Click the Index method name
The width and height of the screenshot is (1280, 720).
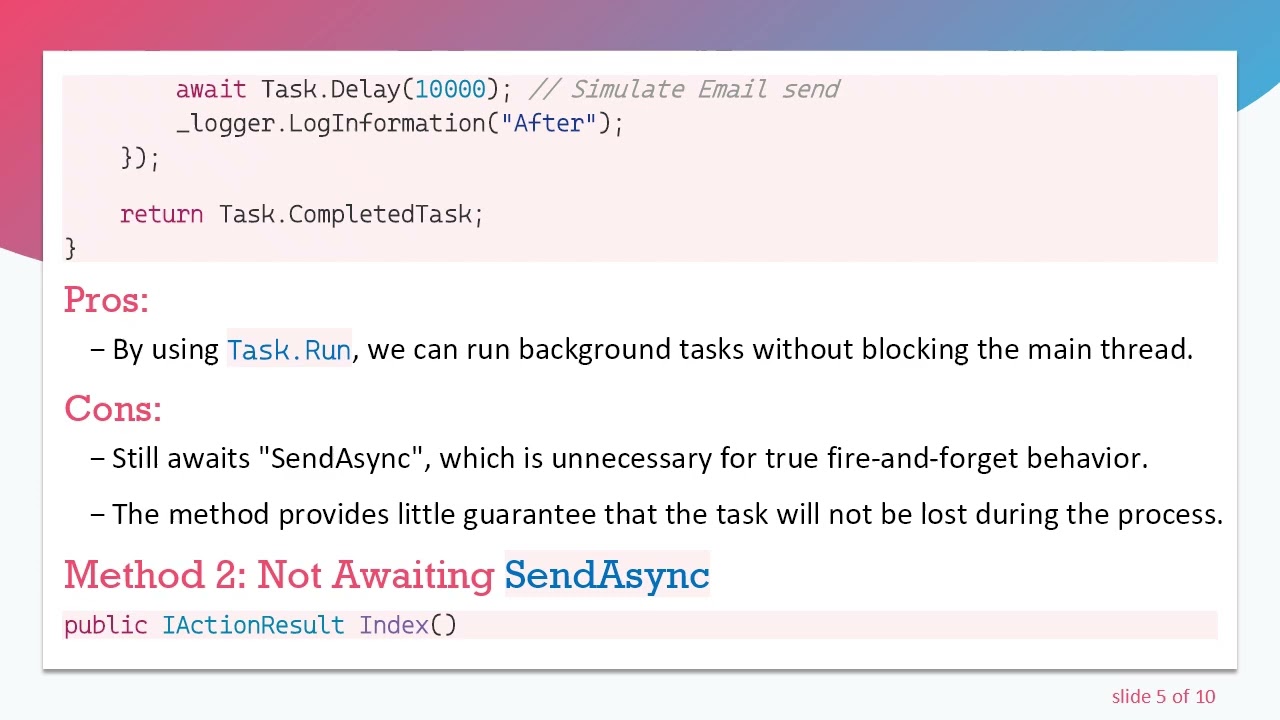tap(394, 625)
